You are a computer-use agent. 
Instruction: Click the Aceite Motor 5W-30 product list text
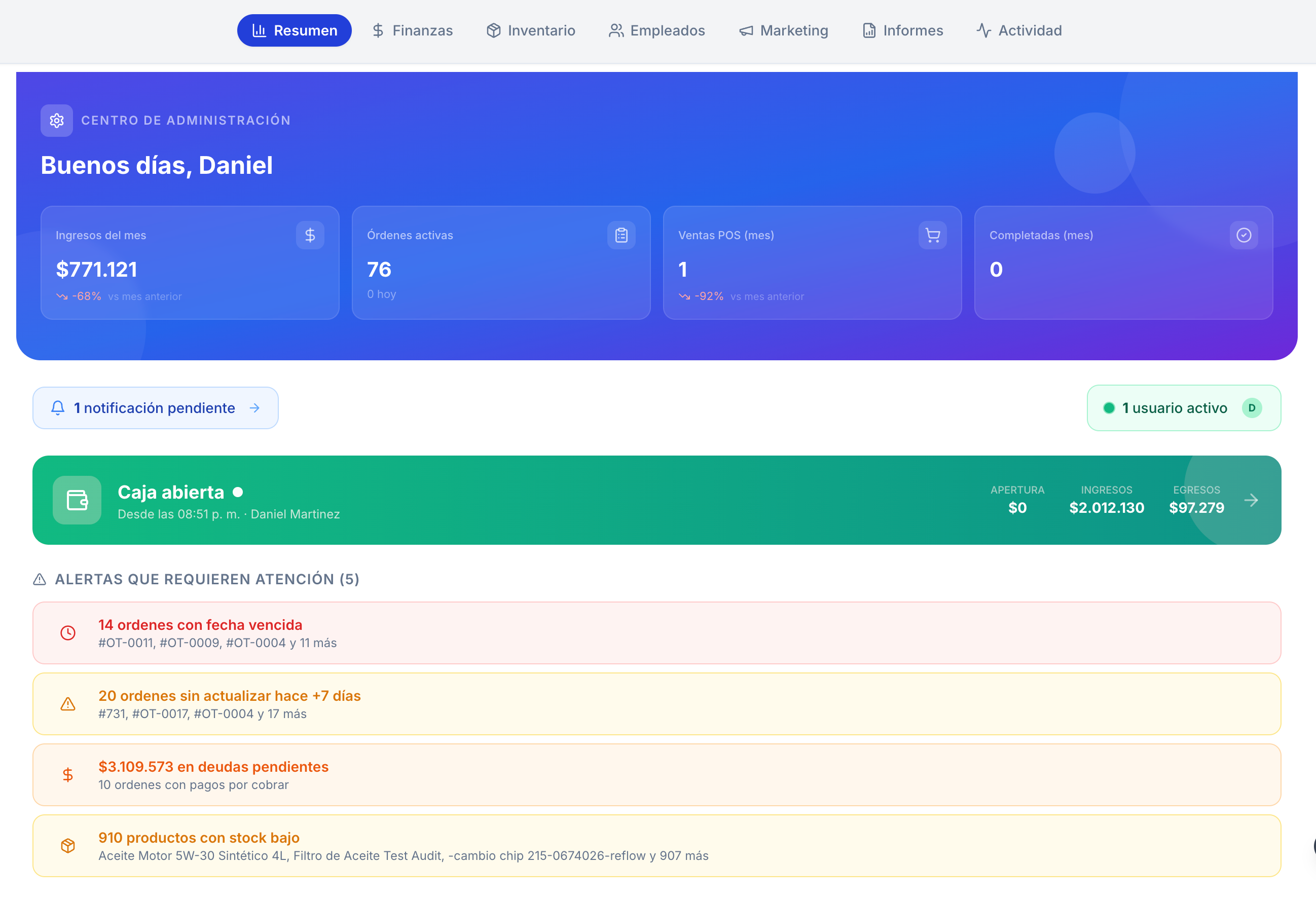tap(403, 855)
